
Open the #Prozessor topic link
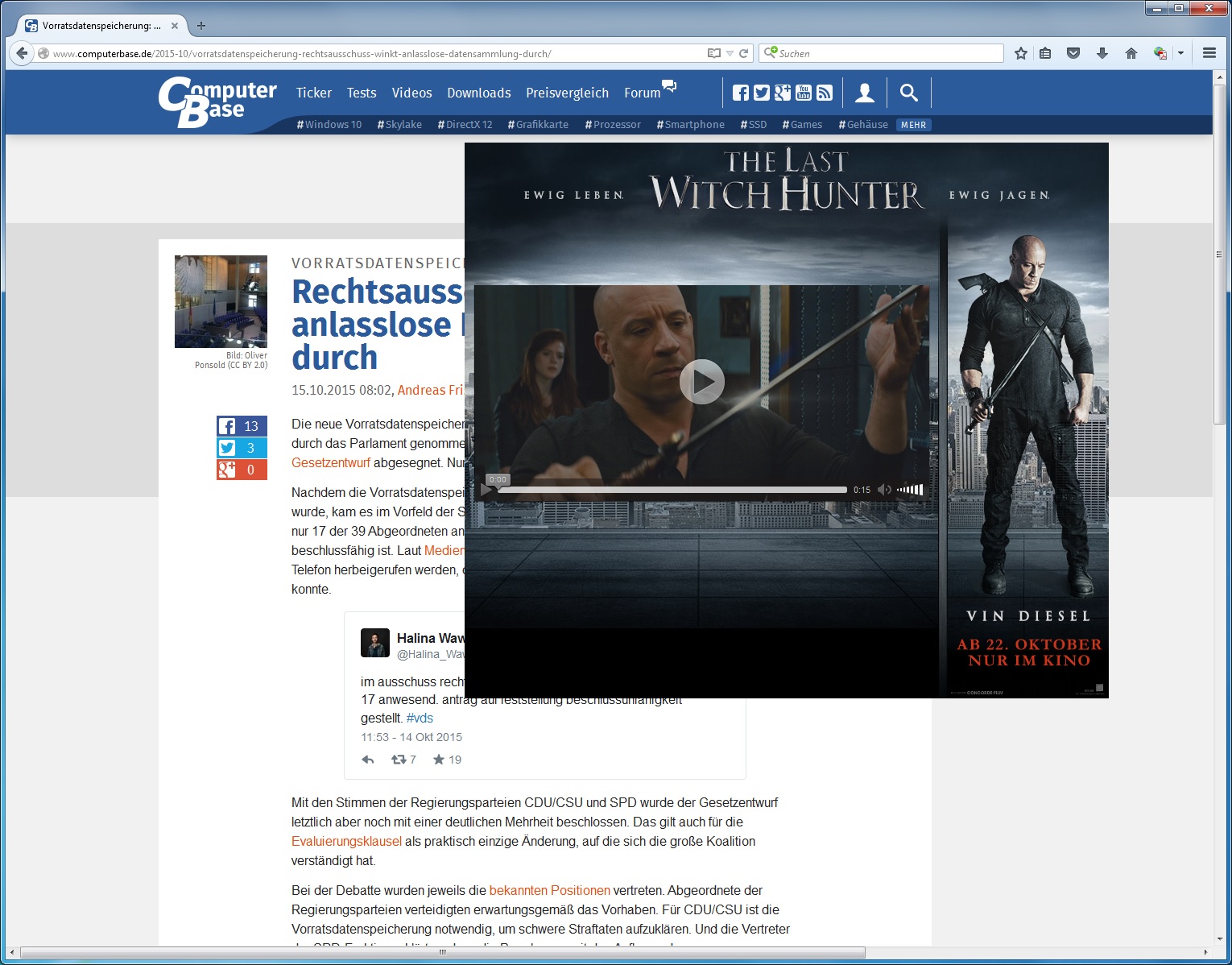(x=613, y=125)
